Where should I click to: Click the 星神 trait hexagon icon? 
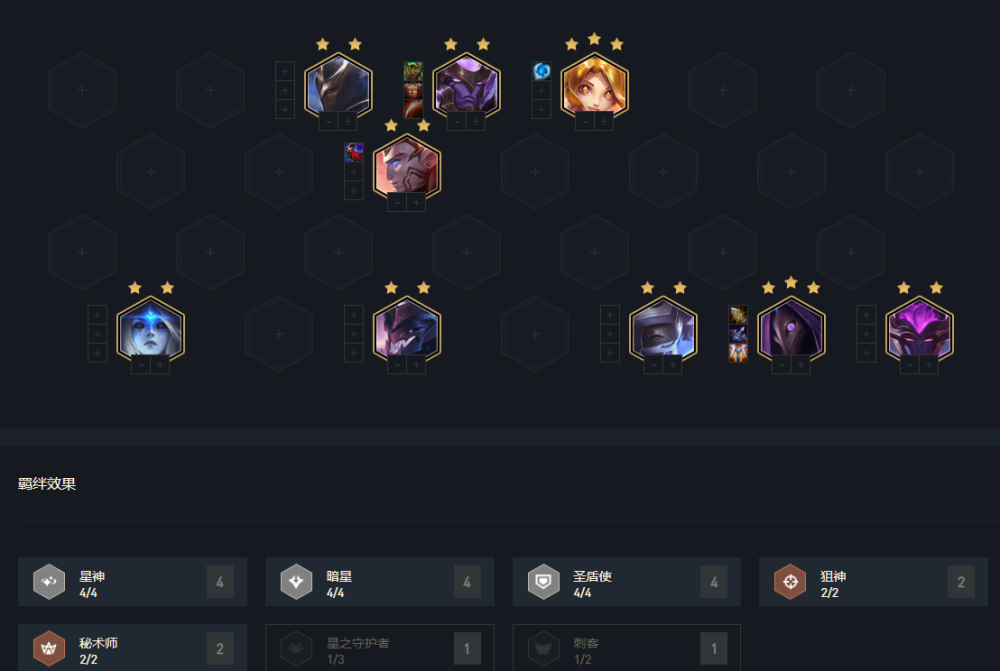click(x=49, y=582)
